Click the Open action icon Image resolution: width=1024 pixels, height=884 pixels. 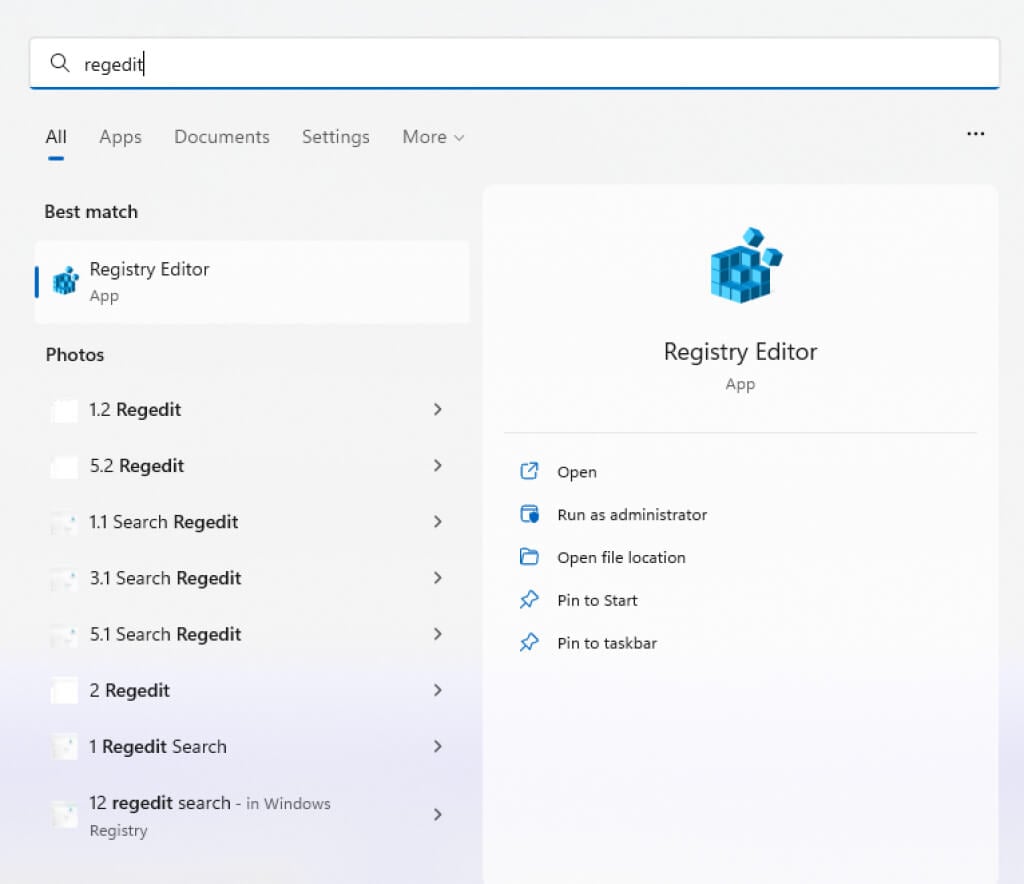point(529,471)
